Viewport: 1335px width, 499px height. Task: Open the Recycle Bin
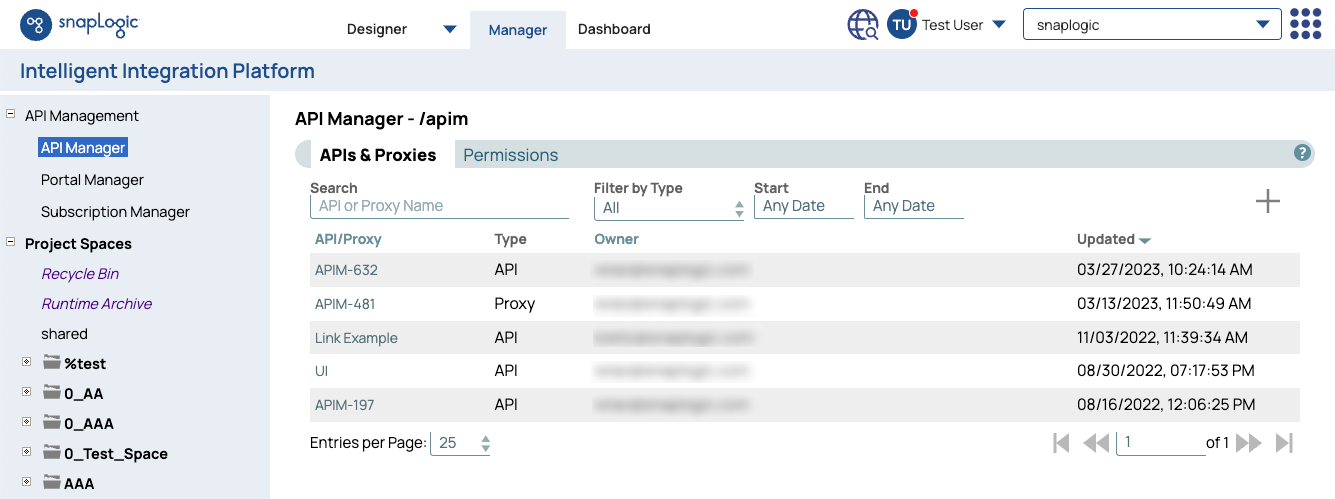80,274
